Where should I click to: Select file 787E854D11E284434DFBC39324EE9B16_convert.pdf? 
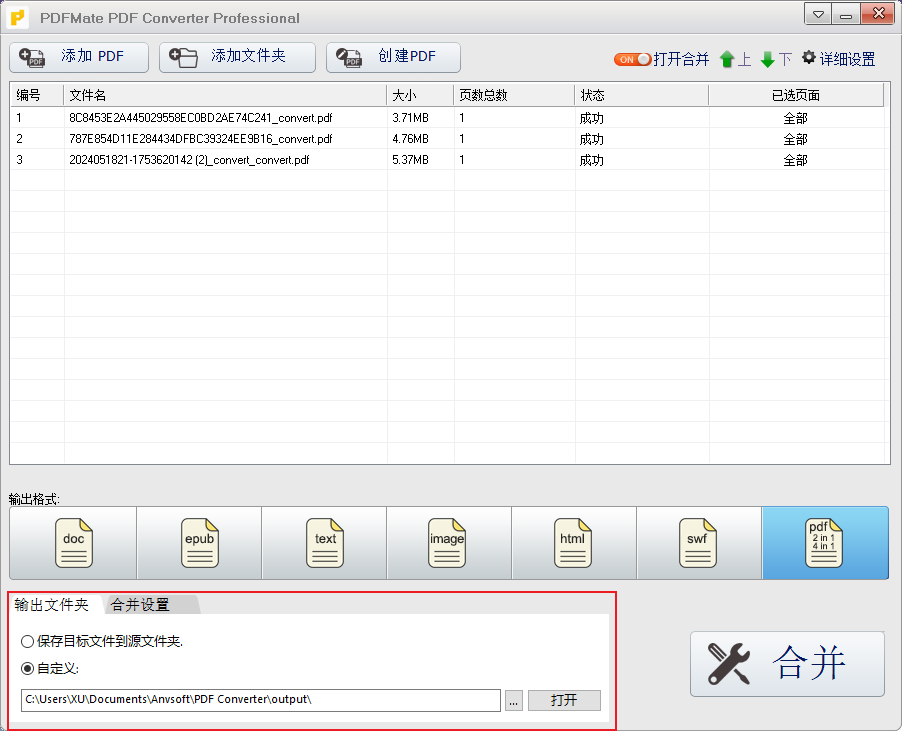click(201, 139)
